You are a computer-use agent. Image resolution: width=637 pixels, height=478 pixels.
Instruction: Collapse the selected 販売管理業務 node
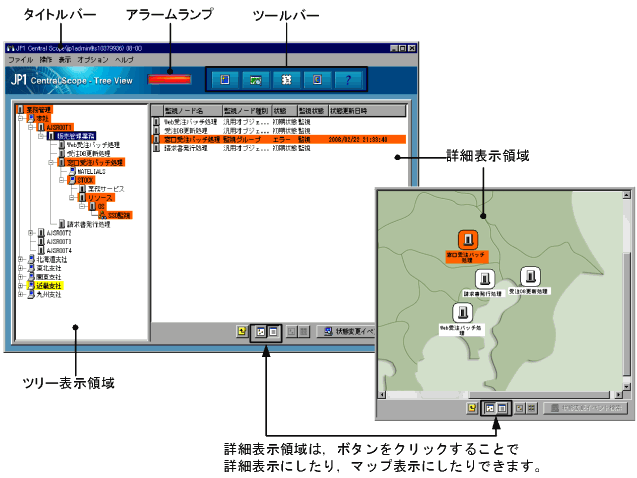tap(41, 136)
